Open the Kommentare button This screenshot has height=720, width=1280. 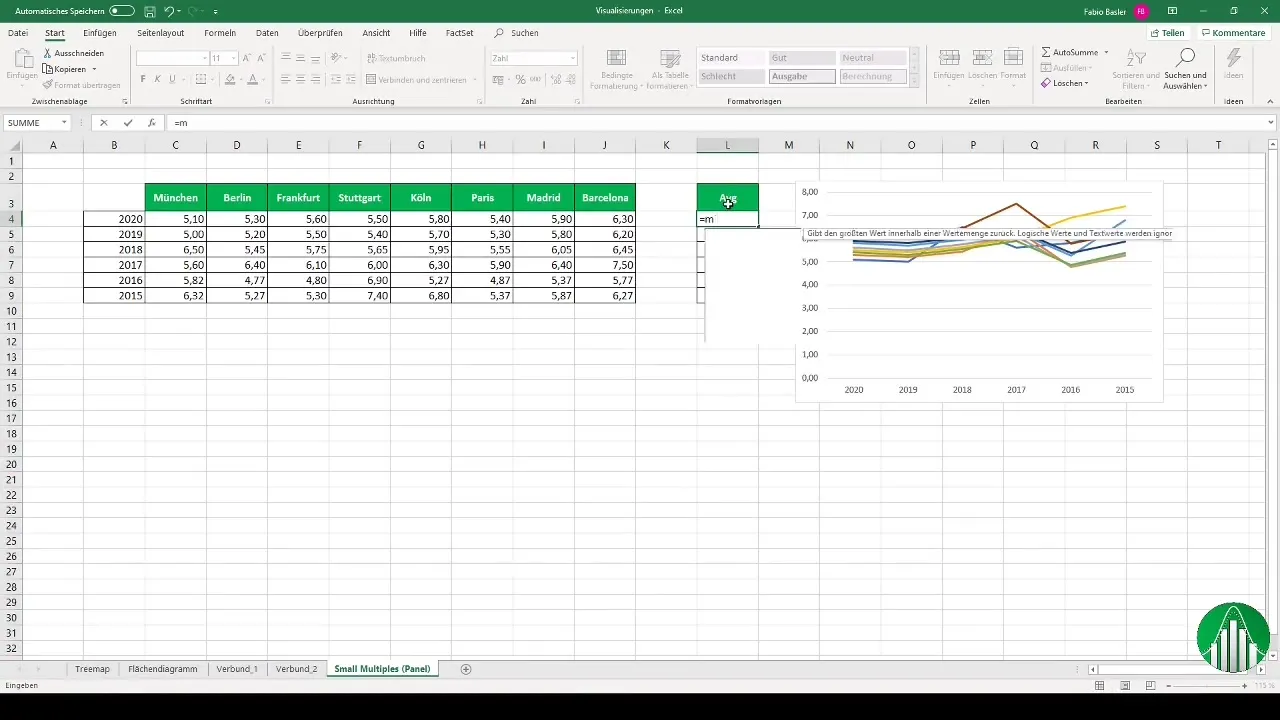pyautogui.click(x=1232, y=33)
